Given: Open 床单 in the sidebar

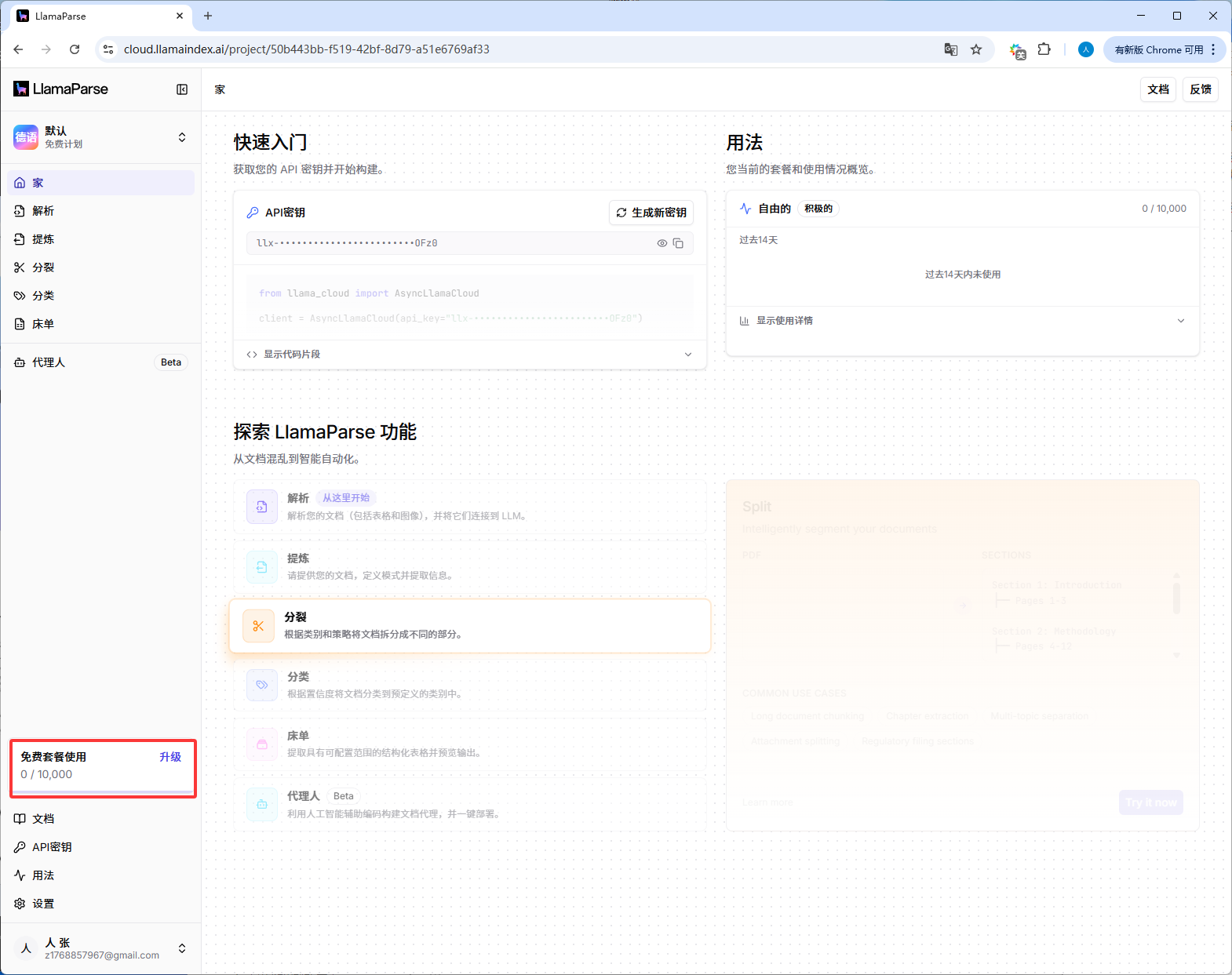Looking at the screenshot, I should pos(100,324).
